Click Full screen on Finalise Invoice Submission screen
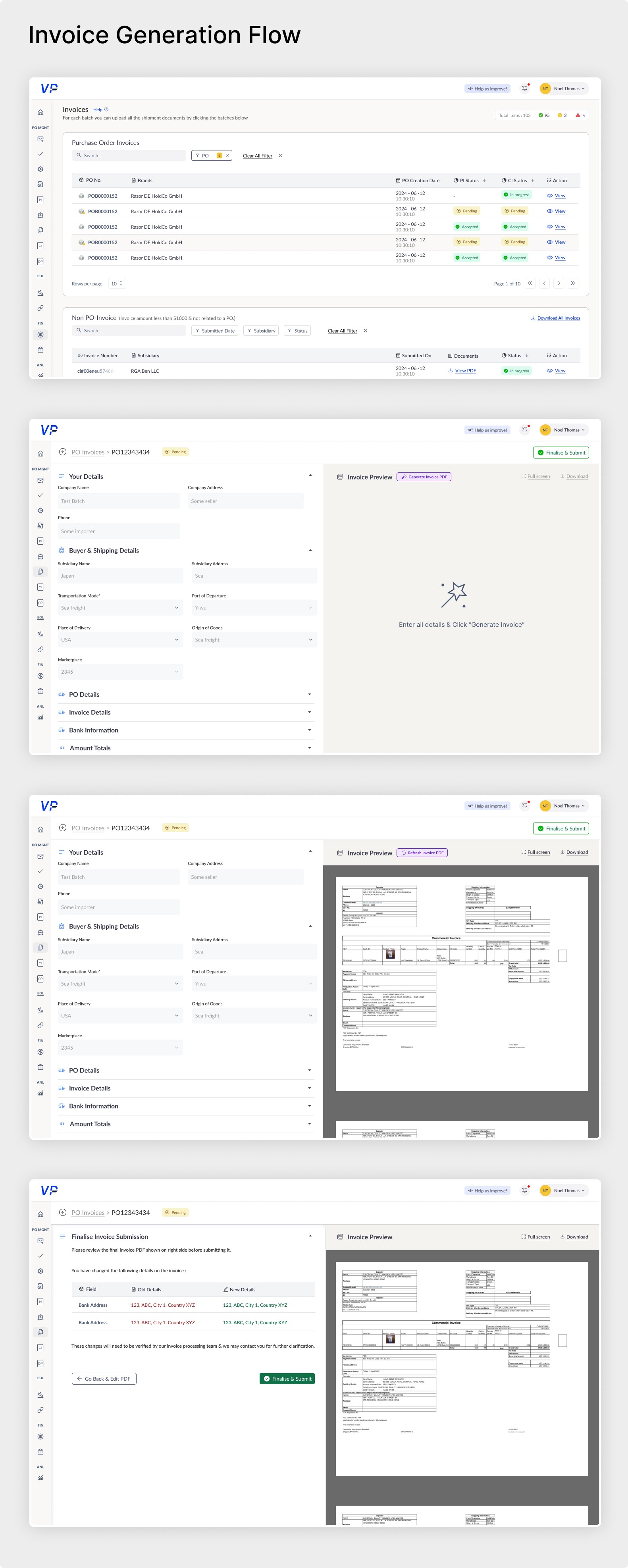This screenshot has width=628, height=1568. tap(536, 1237)
